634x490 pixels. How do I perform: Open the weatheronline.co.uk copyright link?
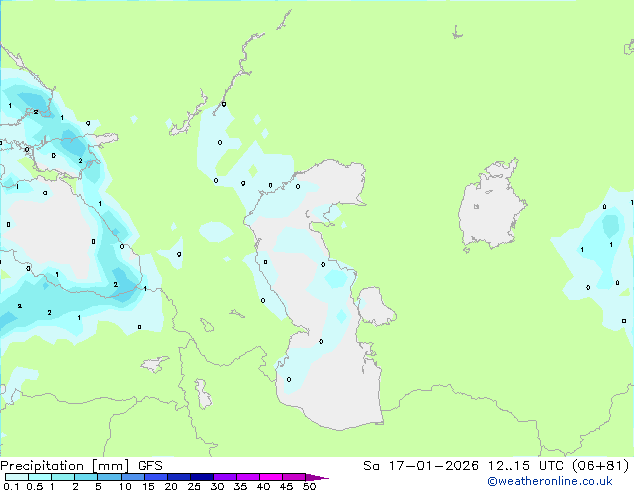click(x=550, y=481)
